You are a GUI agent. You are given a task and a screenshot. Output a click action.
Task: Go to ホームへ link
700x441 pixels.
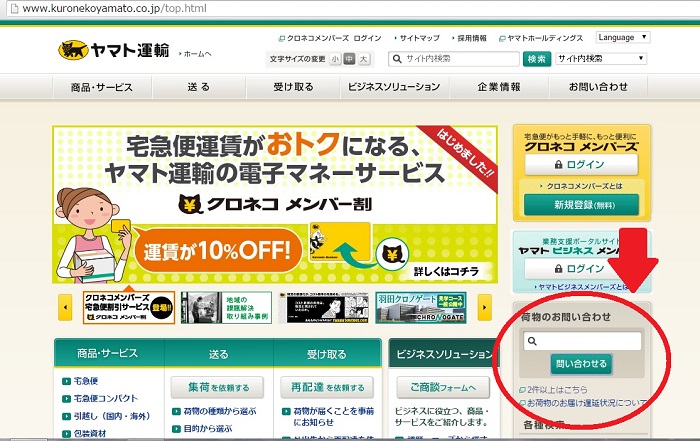[x=195, y=54]
